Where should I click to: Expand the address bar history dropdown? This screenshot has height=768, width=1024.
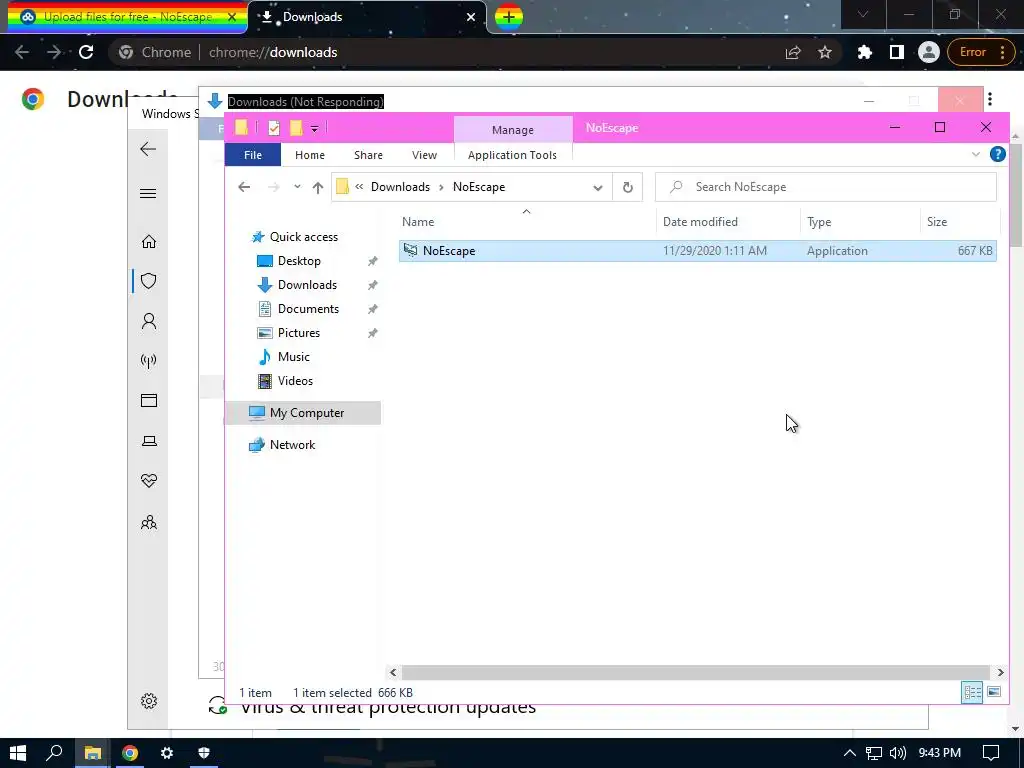click(x=597, y=187)
